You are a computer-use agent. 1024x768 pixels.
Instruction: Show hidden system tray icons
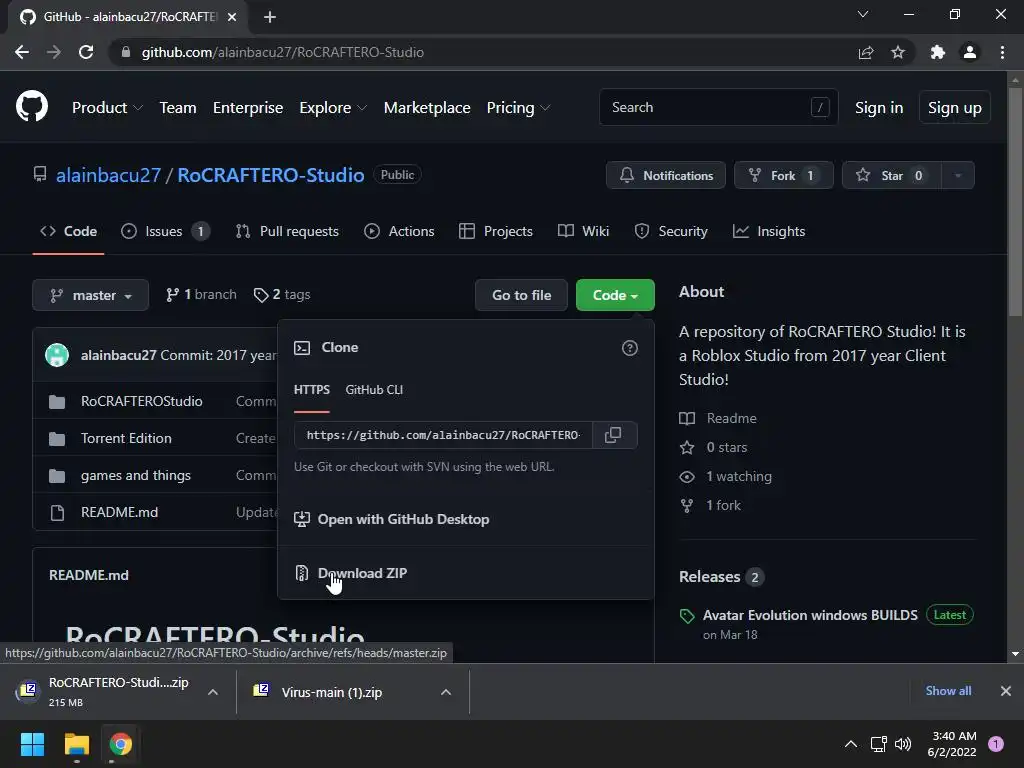(851, 744)
